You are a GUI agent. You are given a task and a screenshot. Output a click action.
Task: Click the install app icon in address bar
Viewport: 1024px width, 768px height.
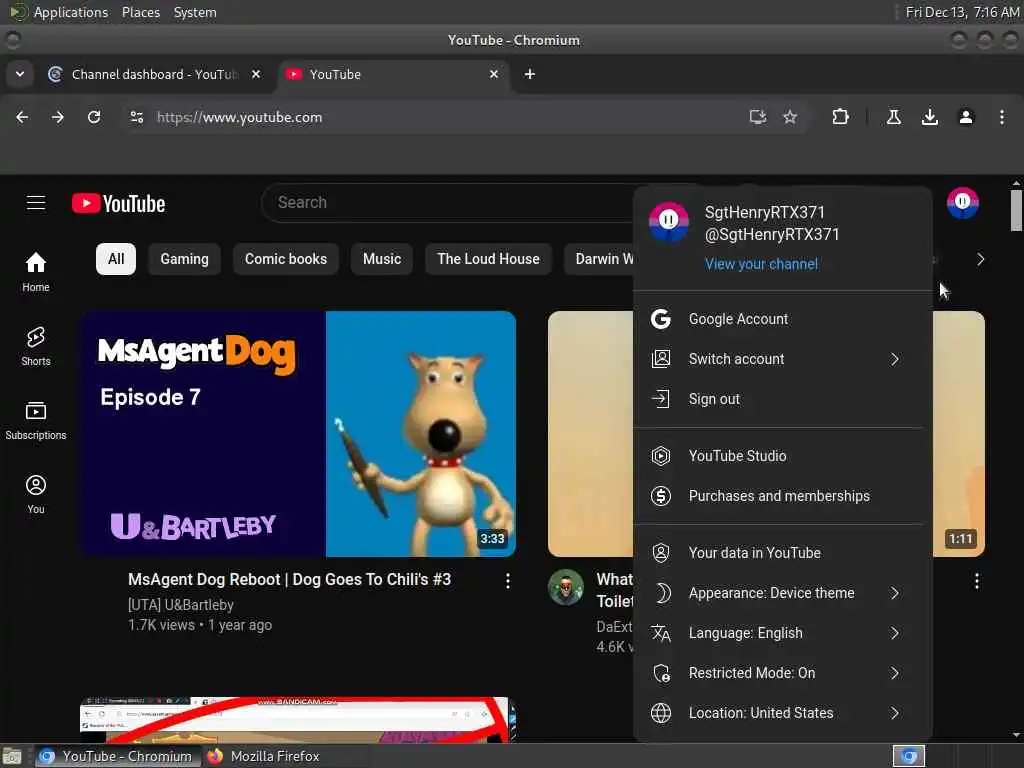[758, 117]
